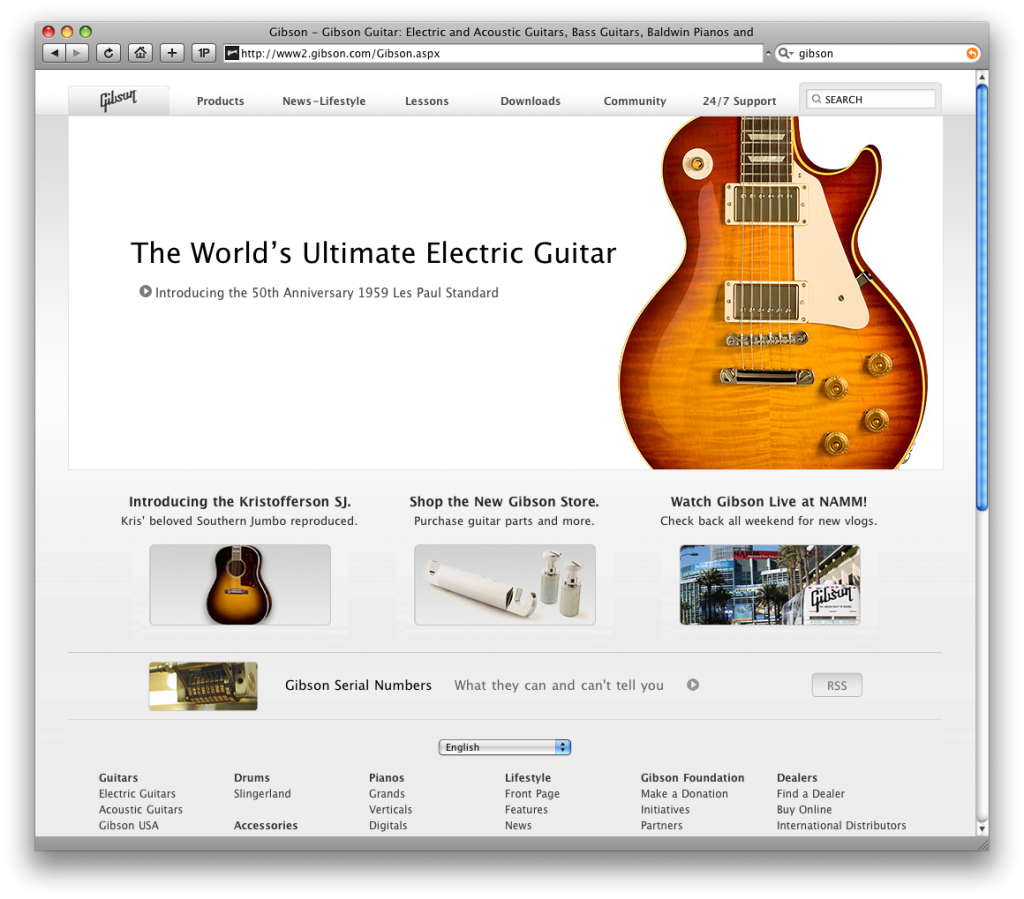Click the guitar parts store thumbnail
This screenshot has width=1024, height=899.
[x=505, y=585]
